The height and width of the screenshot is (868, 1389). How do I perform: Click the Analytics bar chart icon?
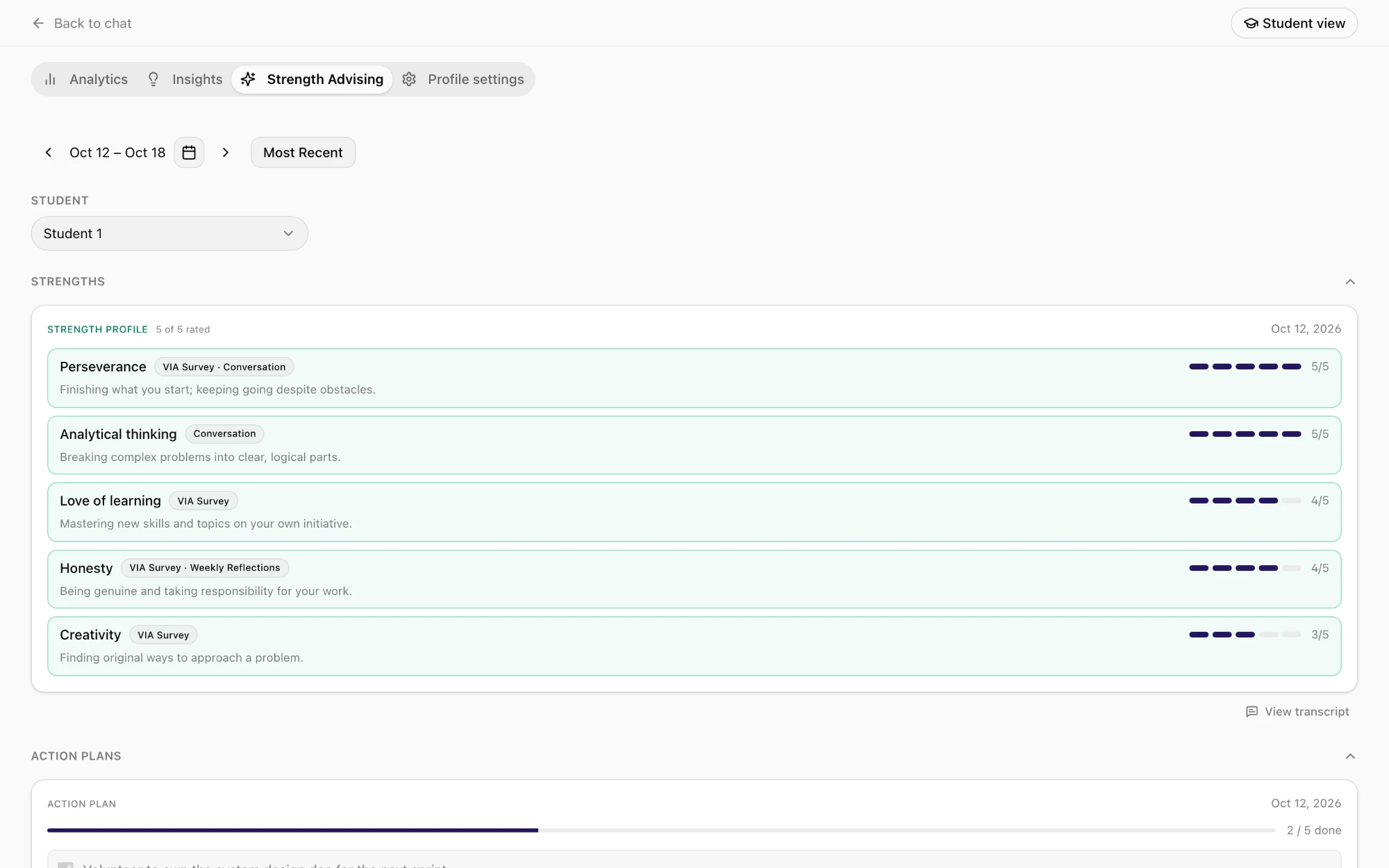tap(50, 79)
